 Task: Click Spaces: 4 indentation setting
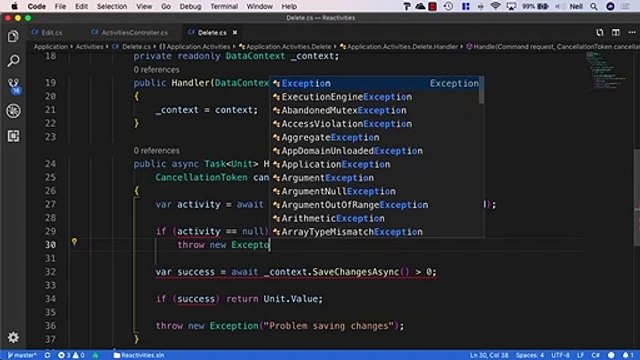pyautogui.click(x=530, y=355)
